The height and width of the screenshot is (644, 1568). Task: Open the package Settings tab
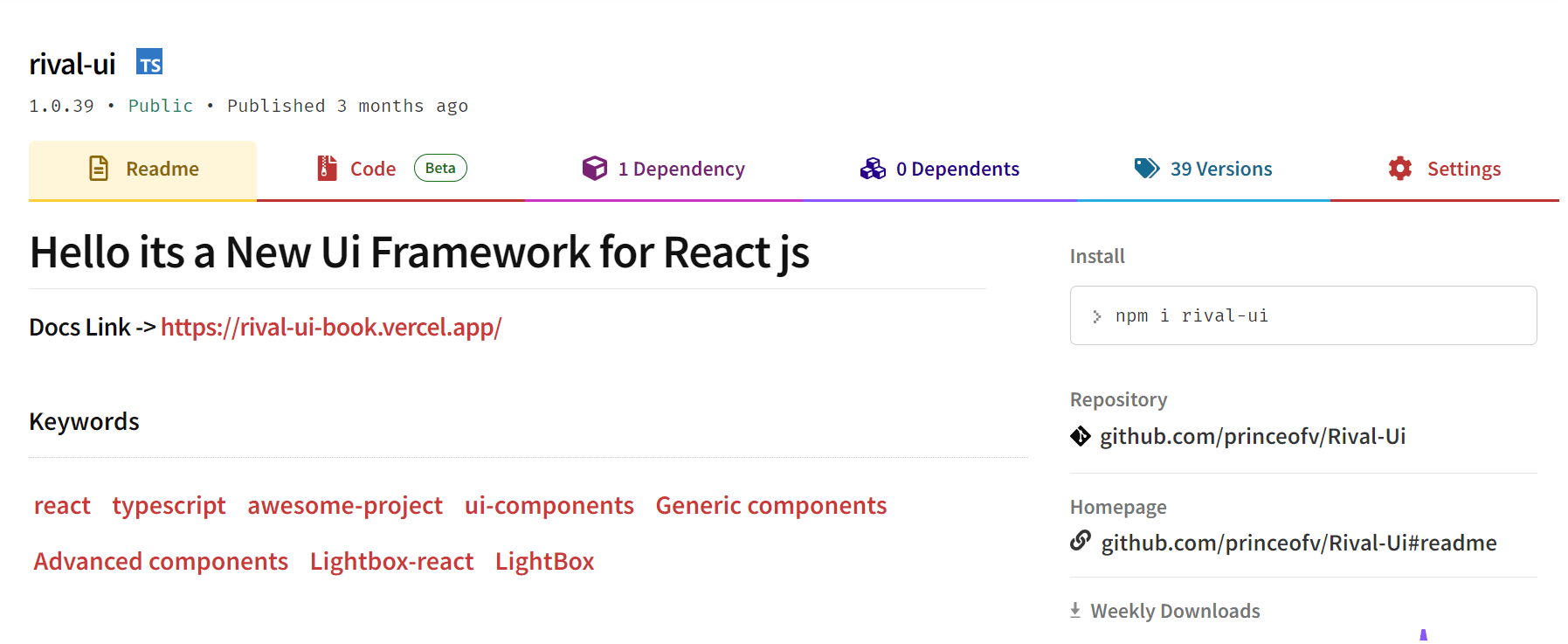1445,170
